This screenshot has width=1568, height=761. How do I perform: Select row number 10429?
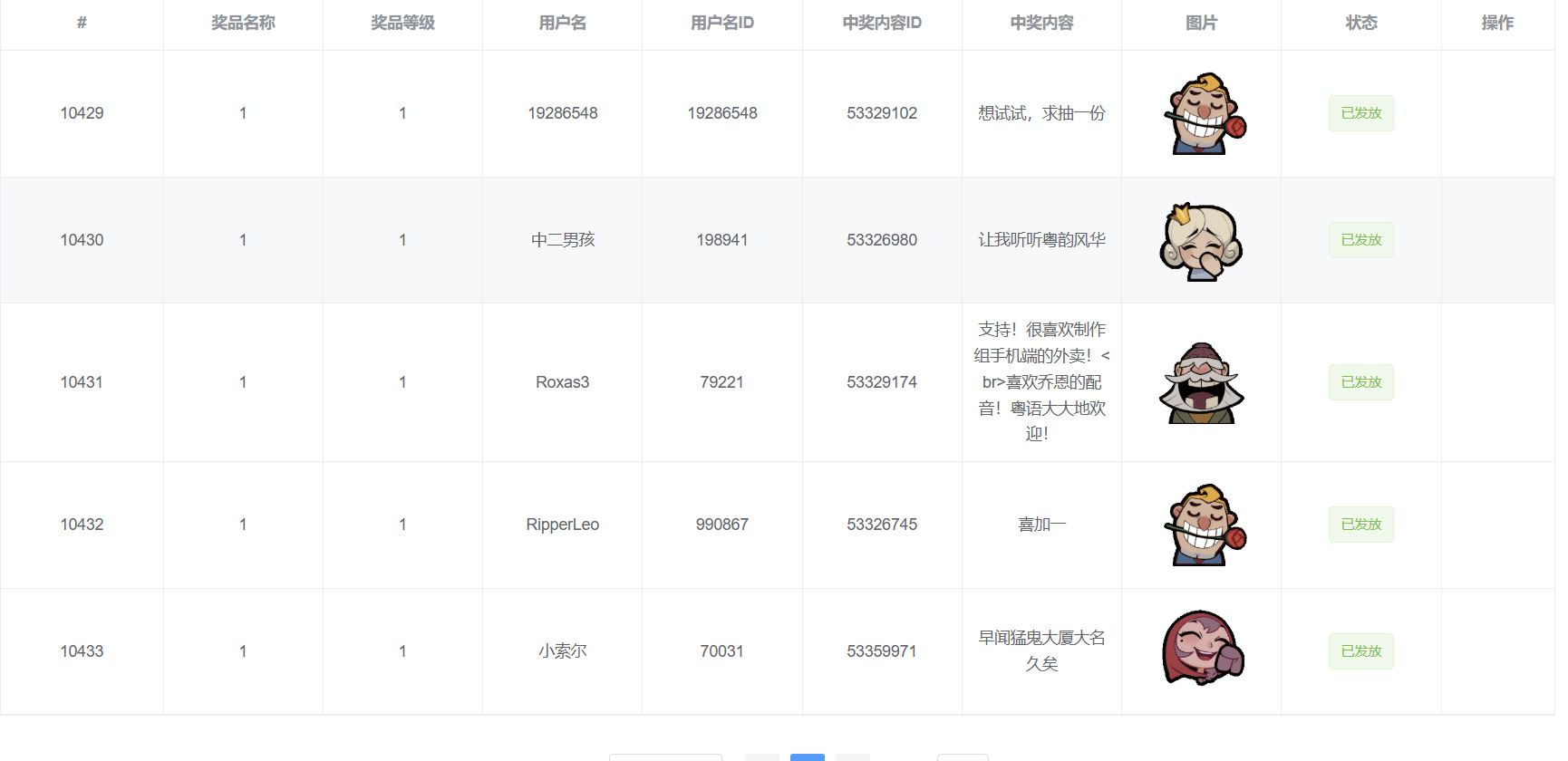click(x=82, y=113)
